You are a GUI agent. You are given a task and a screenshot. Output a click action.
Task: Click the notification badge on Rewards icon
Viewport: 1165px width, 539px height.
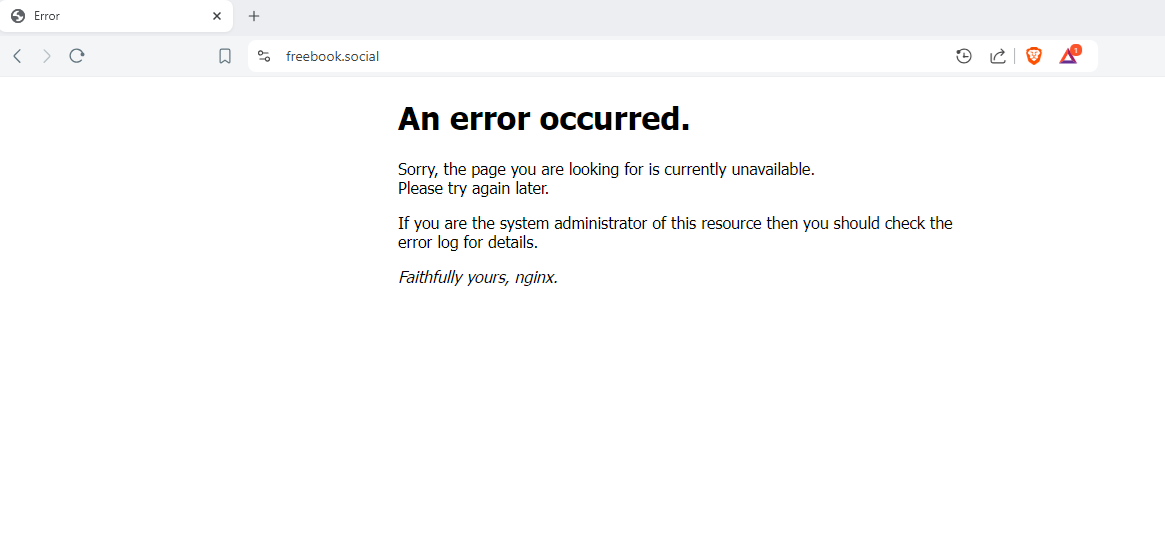pos(1077,50)
